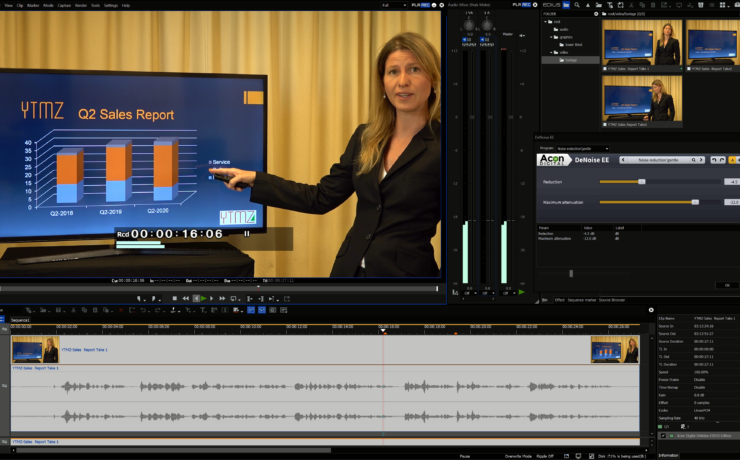
Task: Select the YTMZ Sales Report Take 1 thumbnail
Action: click(642, 45)
